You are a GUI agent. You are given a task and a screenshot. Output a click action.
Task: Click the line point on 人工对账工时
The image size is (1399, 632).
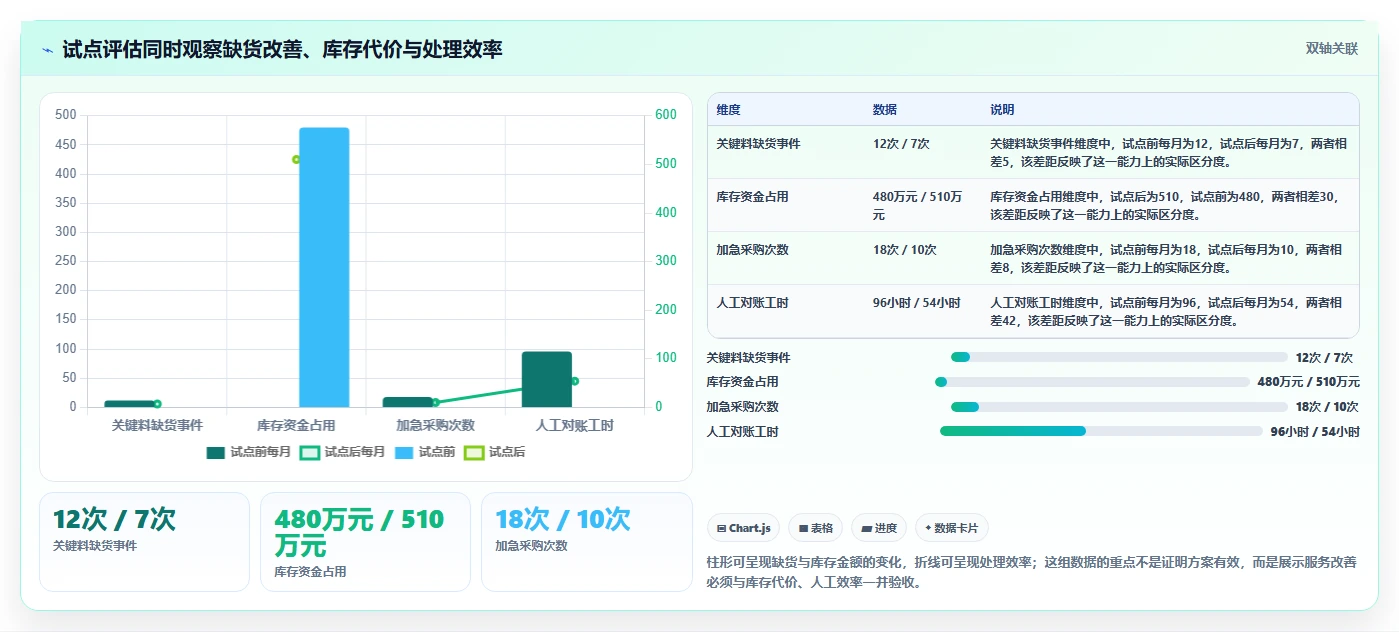(x=575, y=381)
